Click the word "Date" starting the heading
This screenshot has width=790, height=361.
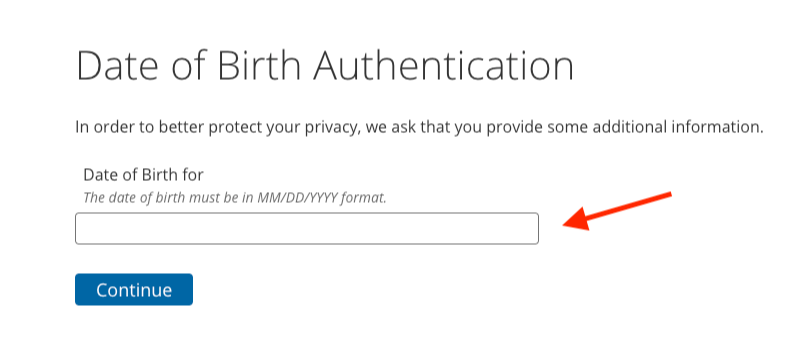tap(119, 66)
